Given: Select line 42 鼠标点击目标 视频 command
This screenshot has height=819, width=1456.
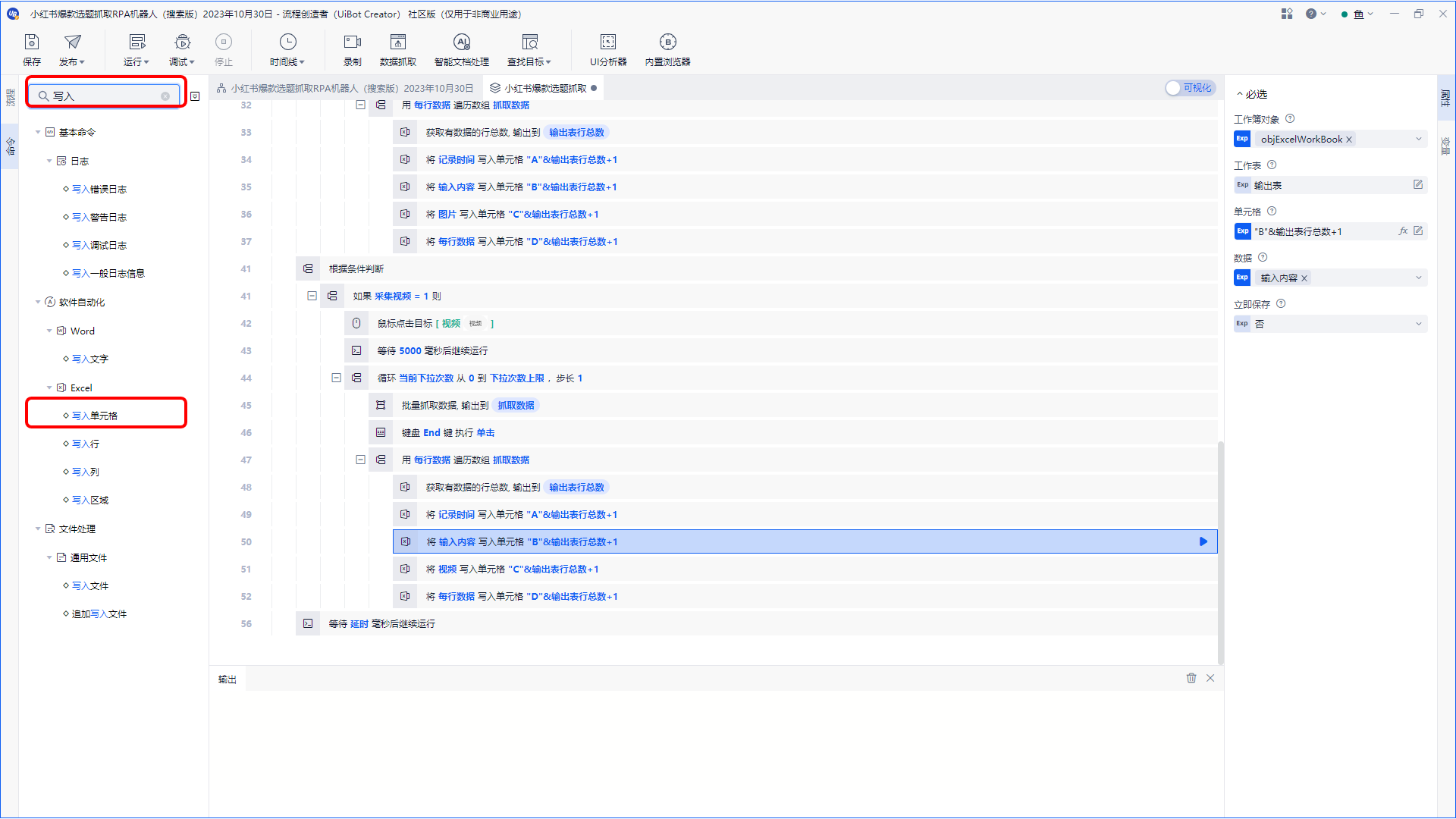Looking at the screenshot, I should click(780, 323).
